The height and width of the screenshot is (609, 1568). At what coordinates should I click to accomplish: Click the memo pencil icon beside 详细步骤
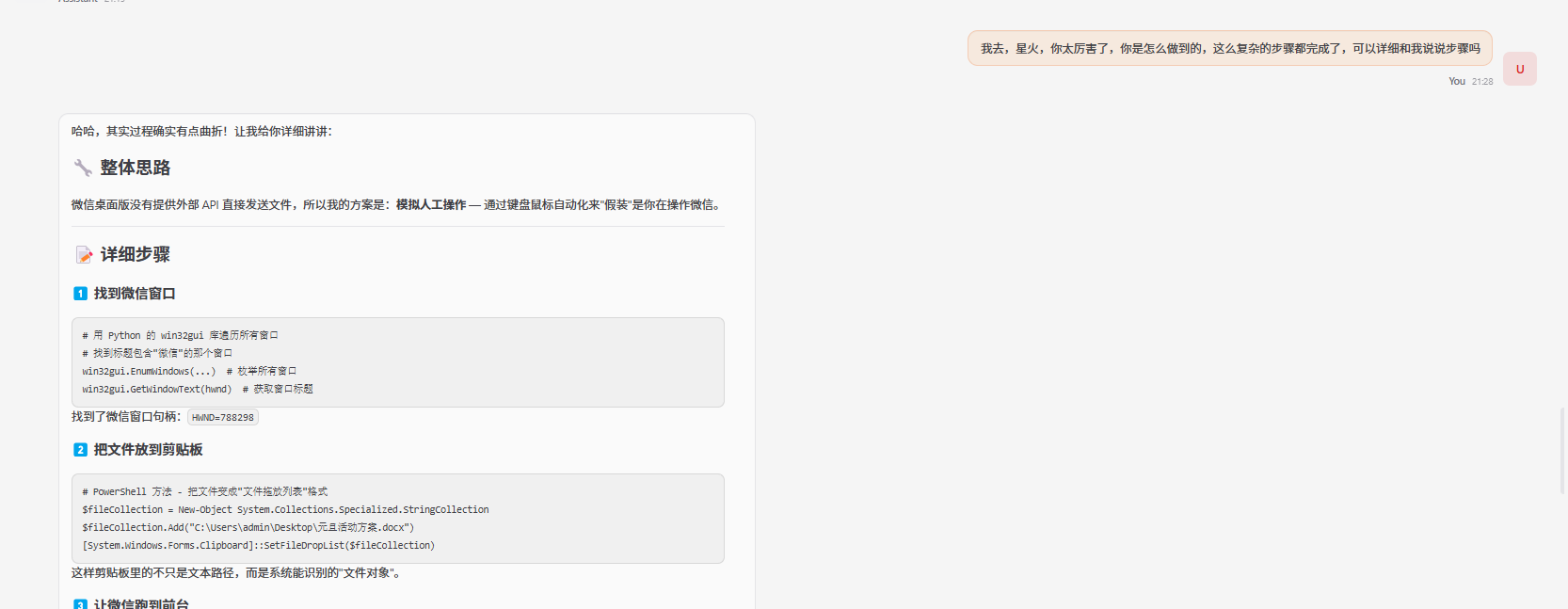click(x=84, y=255)
